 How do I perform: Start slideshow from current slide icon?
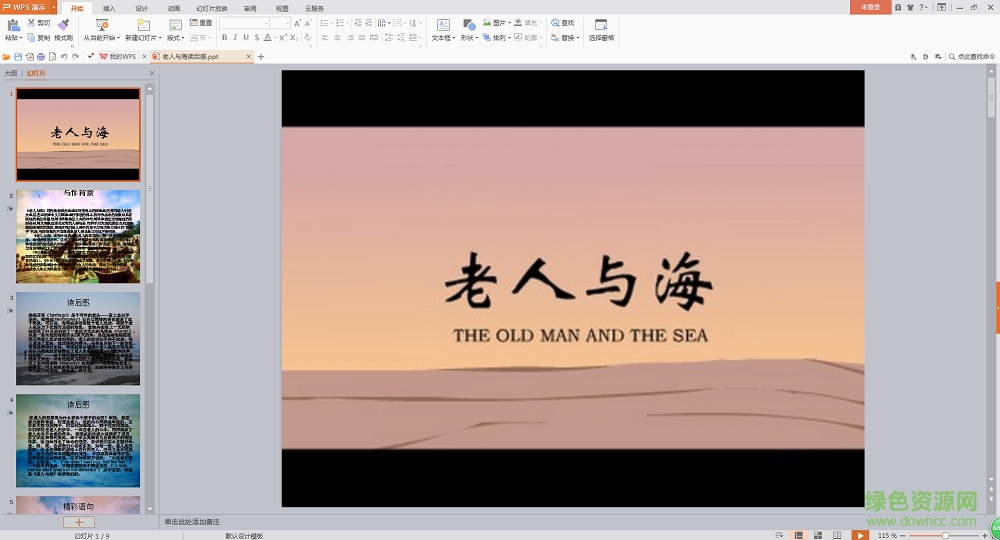tap(101, 25)
